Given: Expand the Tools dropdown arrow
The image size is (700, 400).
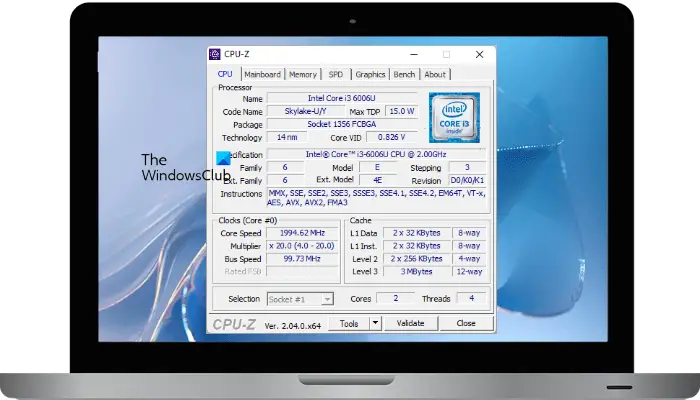Looking at the screenshot, I should (375, 324).
